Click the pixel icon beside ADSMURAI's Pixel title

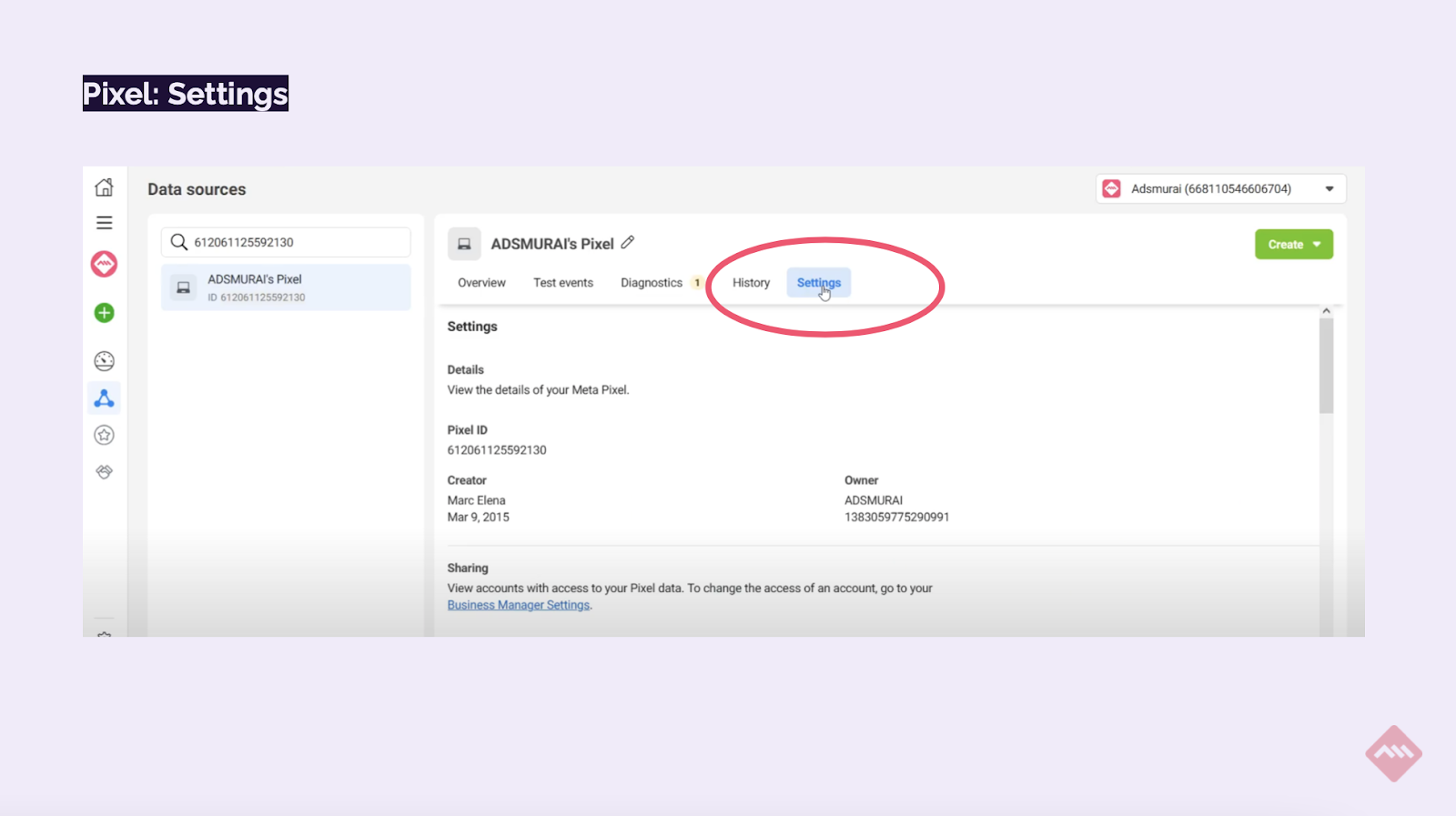[x=464, y=244]
